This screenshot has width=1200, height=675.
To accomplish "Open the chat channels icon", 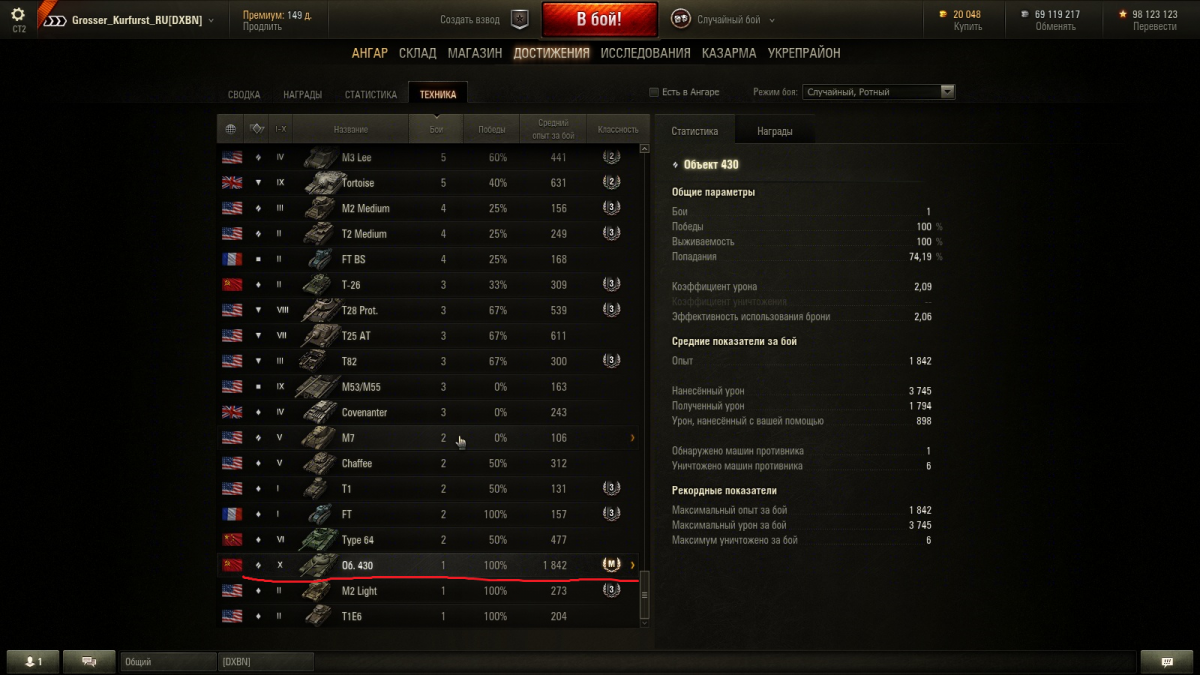I will click(88, 661).
